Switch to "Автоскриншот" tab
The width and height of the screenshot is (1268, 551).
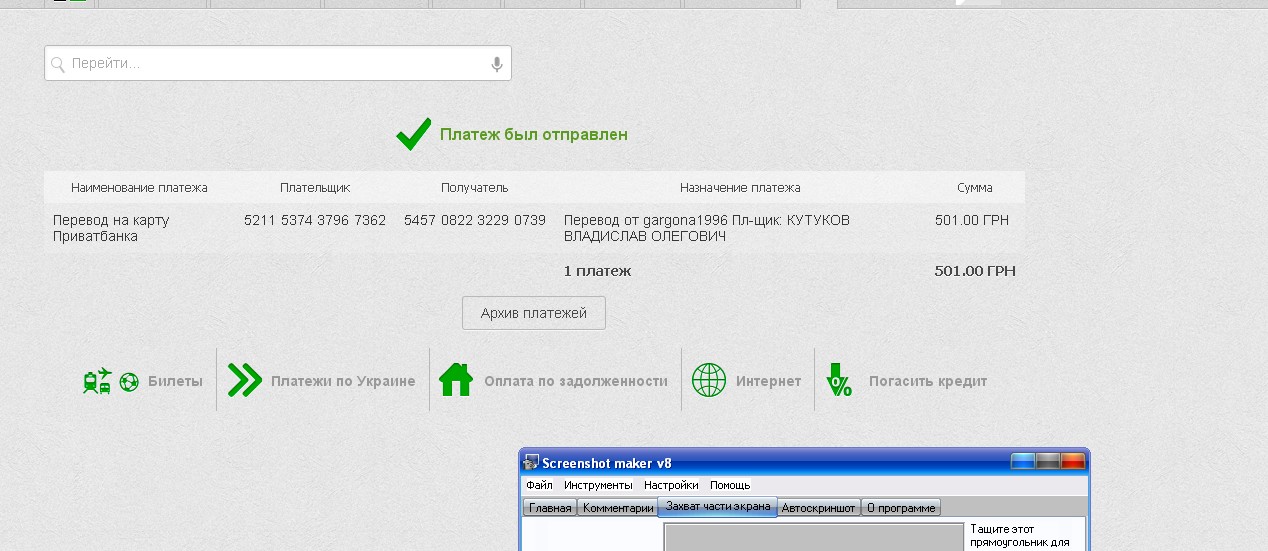pyautogui.click(x=819, y=508)
